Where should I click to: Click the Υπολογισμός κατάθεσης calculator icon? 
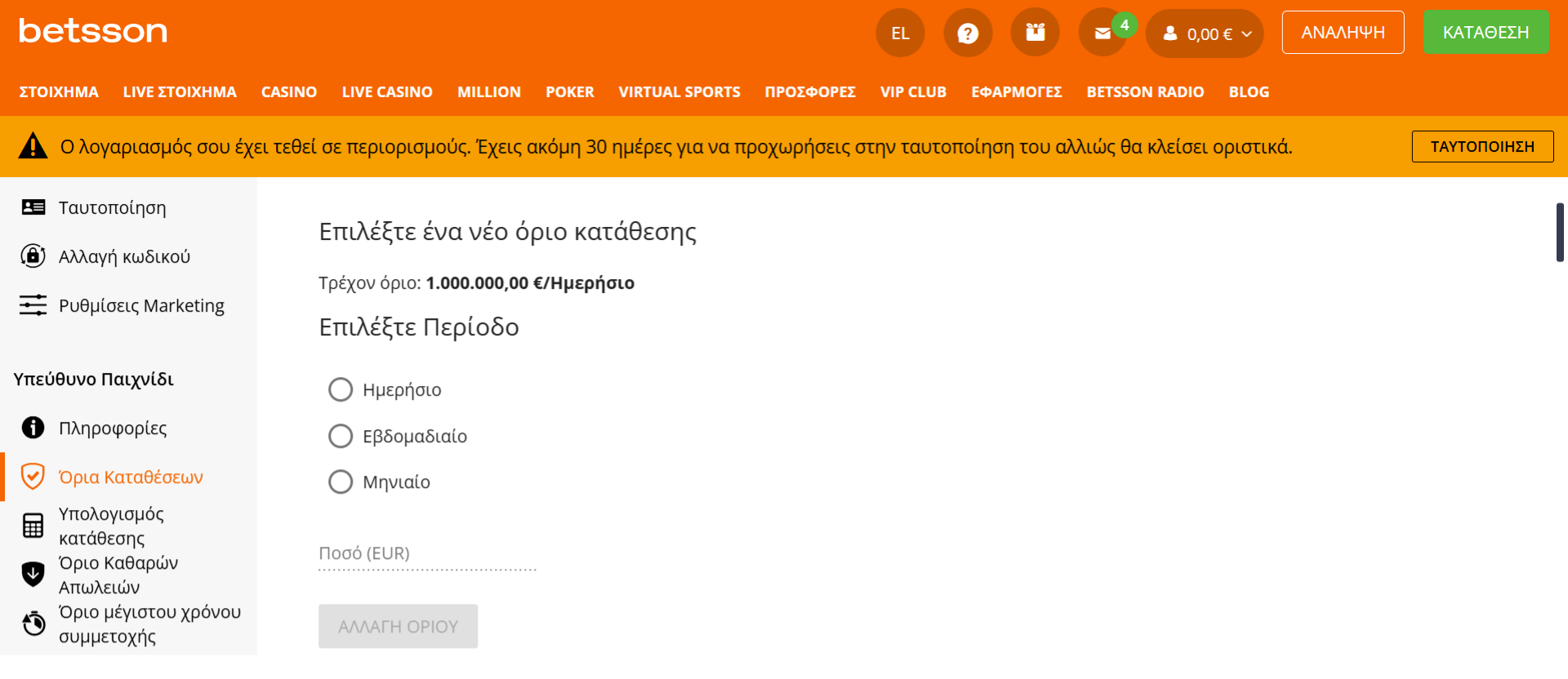[33, 526]
